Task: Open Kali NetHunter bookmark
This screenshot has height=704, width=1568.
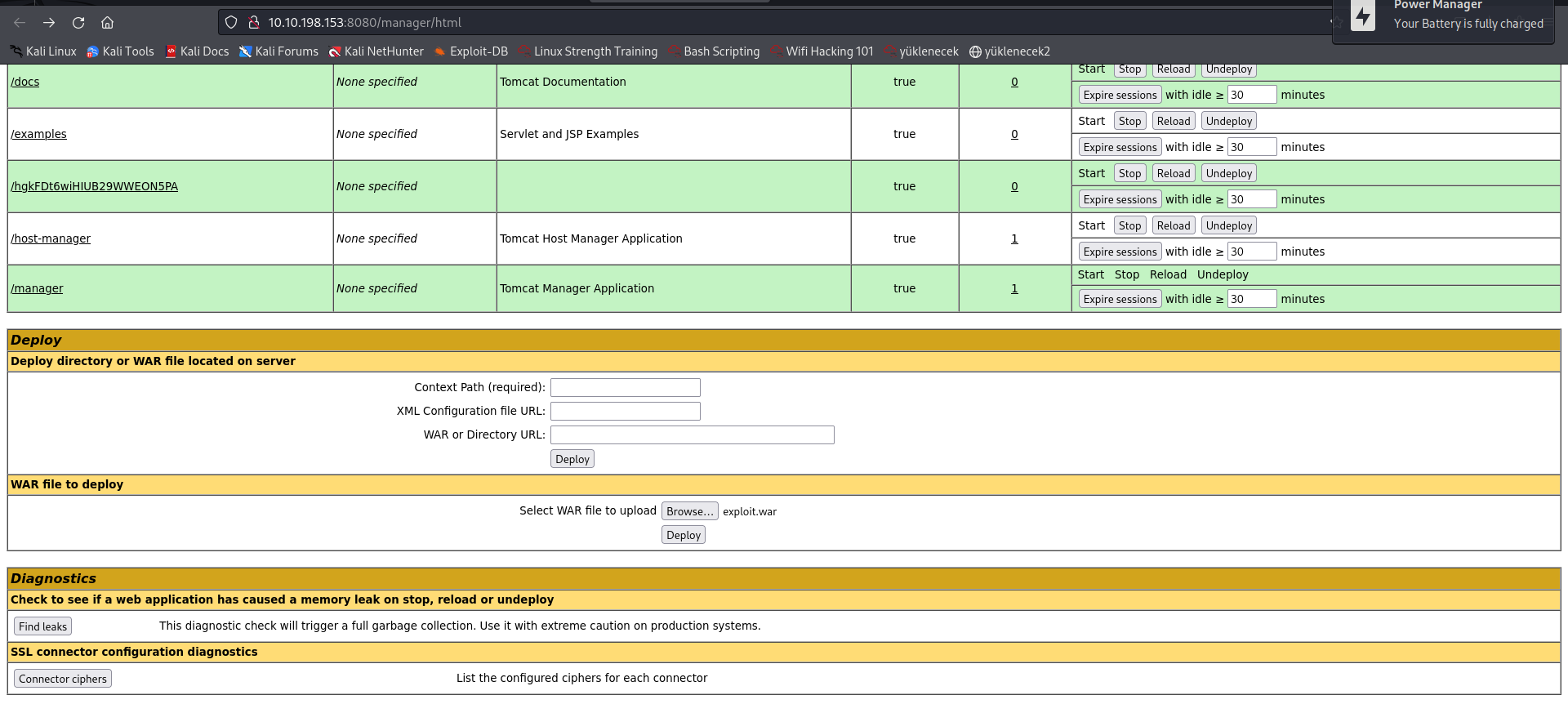Action: [x=376, y=51]
